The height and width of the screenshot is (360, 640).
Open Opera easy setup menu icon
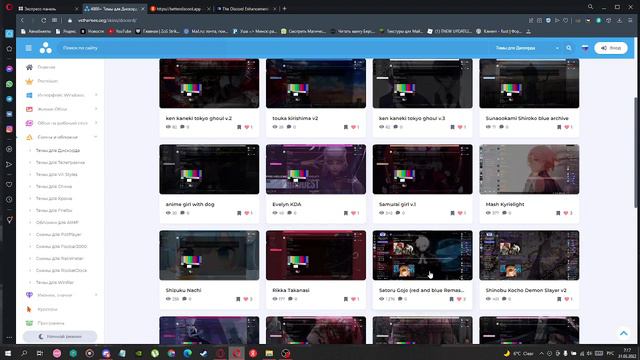click(631, 20)
